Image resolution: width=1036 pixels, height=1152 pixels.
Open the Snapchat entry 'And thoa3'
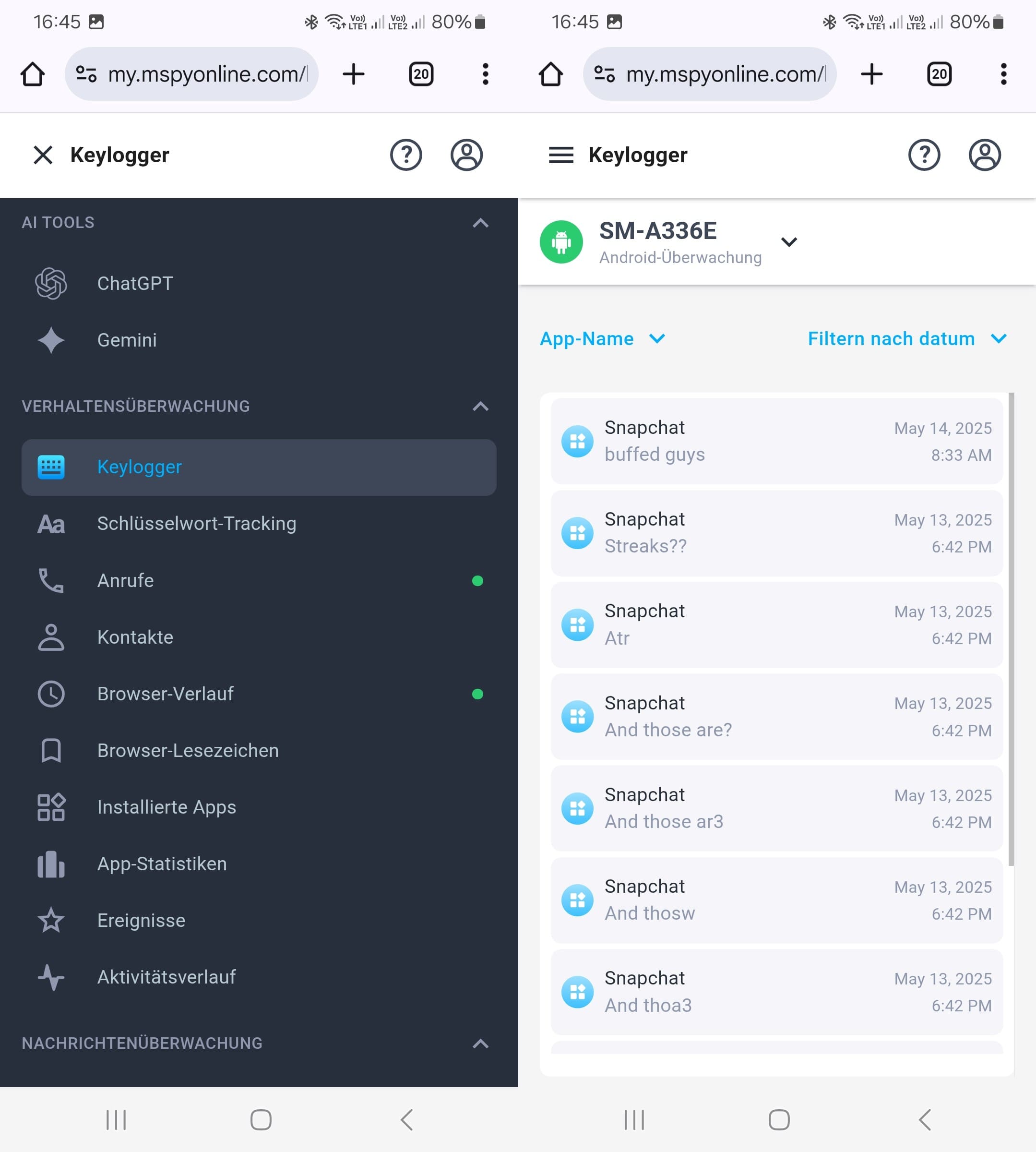tap(776, 992)
